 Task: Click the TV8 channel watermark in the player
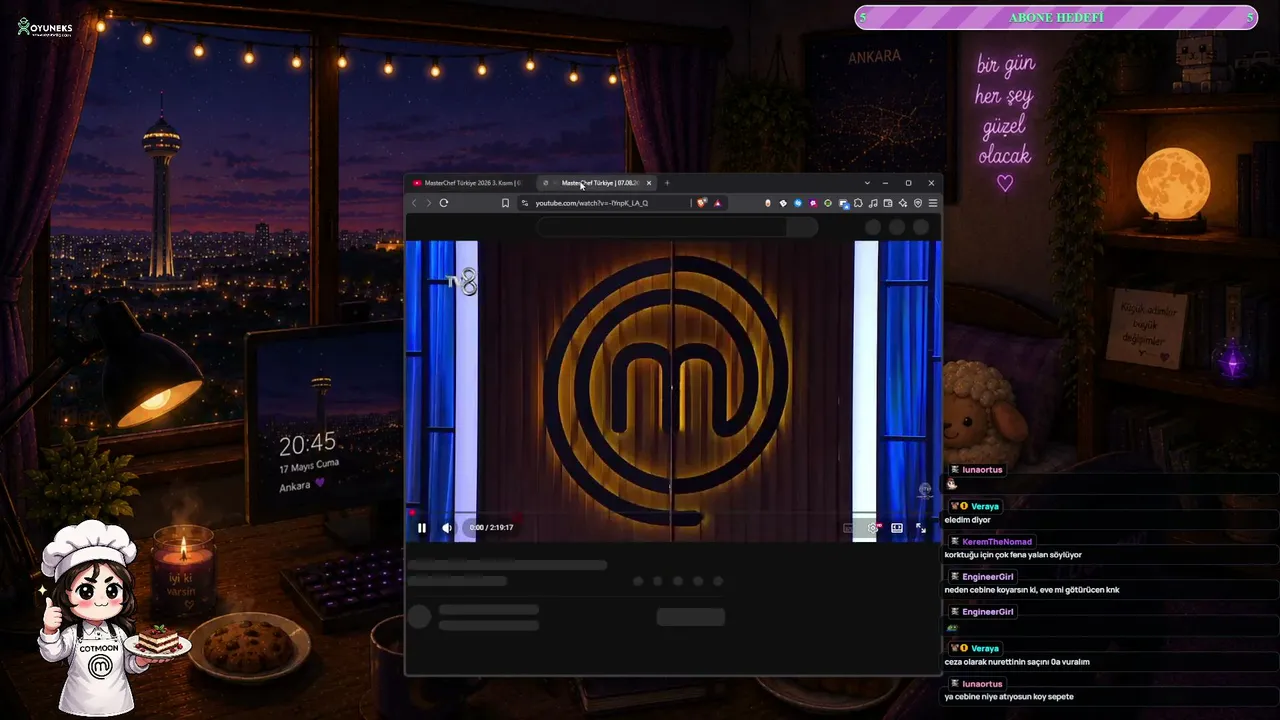[462, 284]
